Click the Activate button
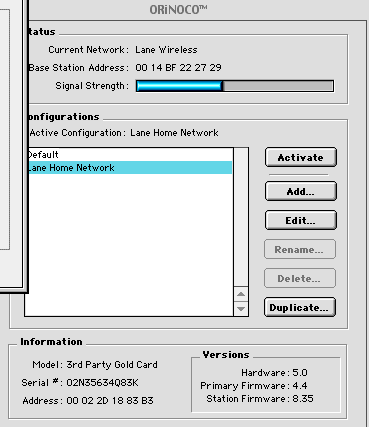 click(301, 157)
